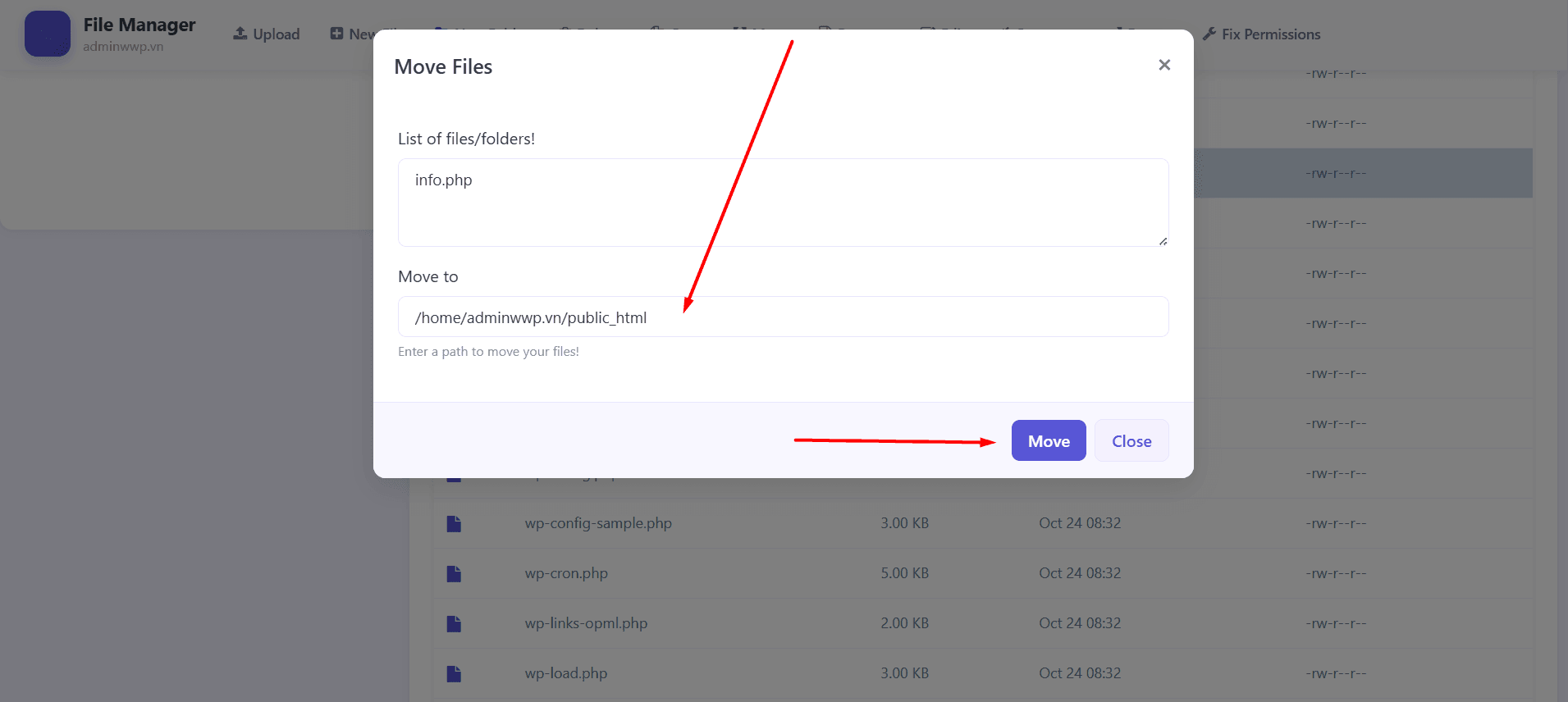
Task: Select the wp-links-opml.php file name
Action: pos(586,623)
